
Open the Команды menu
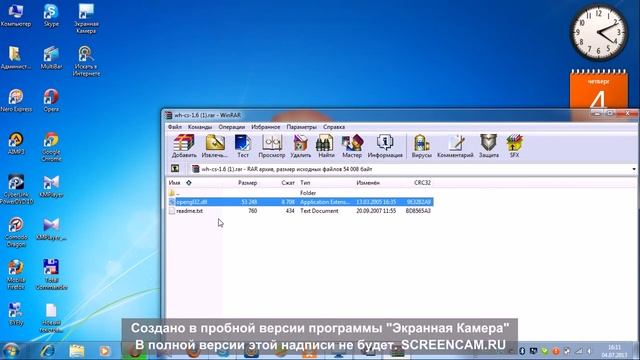coord(200,127)
